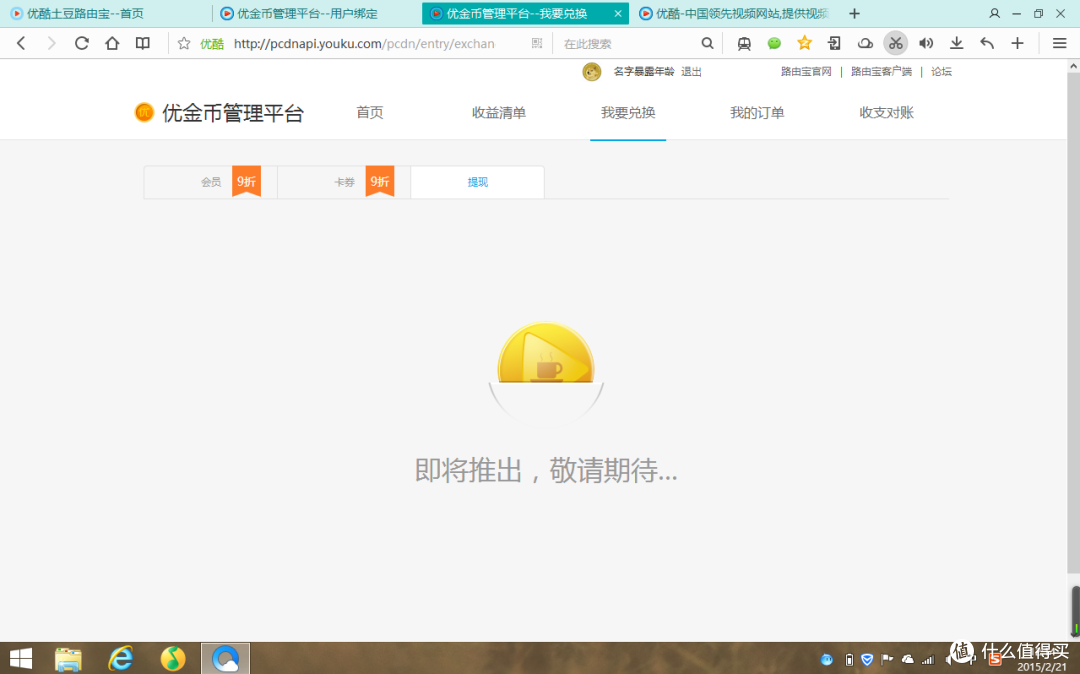1080x674 pixels.
Task: Click the 即将推出，敬请期待 message
Action: click(x=546, y=471)
